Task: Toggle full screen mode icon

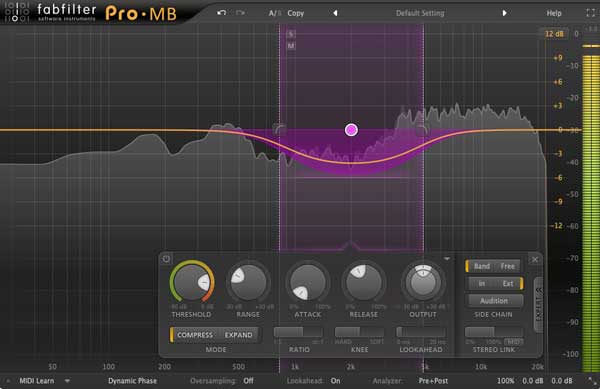Action: pyautogui.click(x=590, y=13)
